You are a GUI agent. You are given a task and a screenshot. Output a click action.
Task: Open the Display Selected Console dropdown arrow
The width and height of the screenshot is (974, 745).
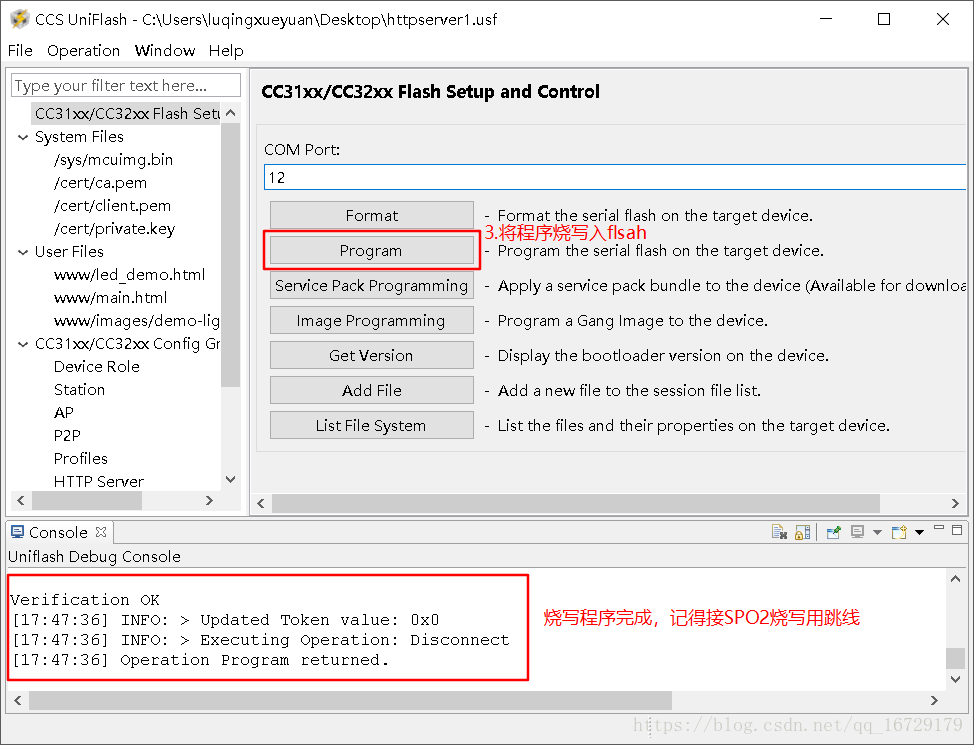(x=877, y=532)
